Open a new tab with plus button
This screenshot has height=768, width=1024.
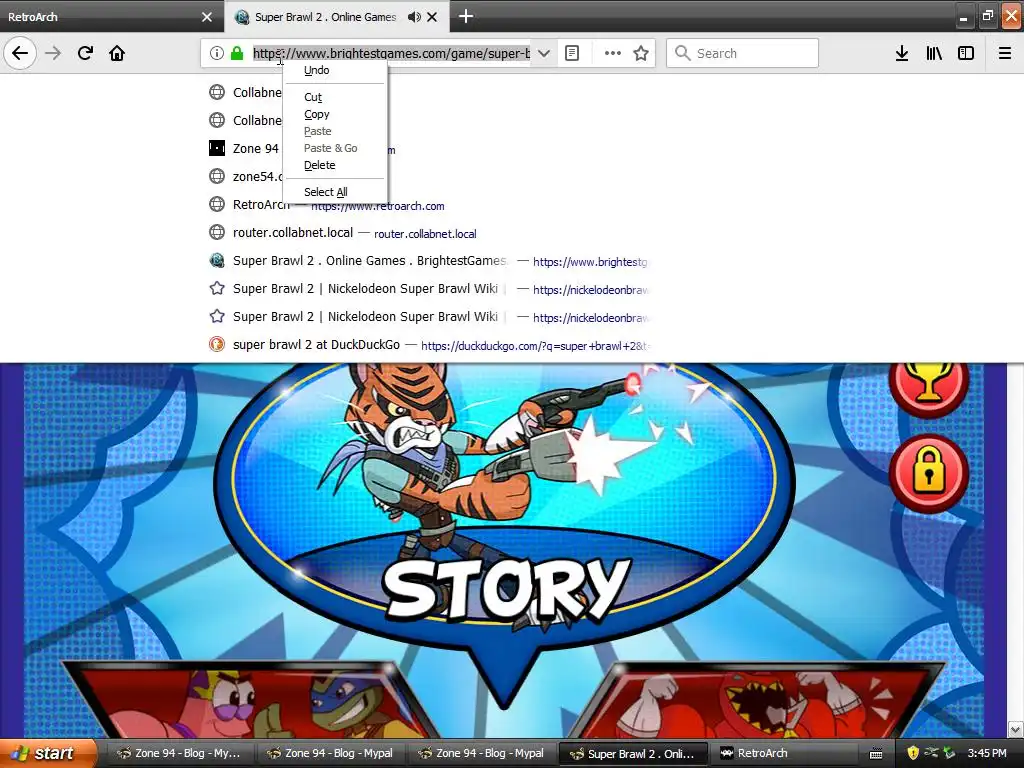tap(466, 16)
